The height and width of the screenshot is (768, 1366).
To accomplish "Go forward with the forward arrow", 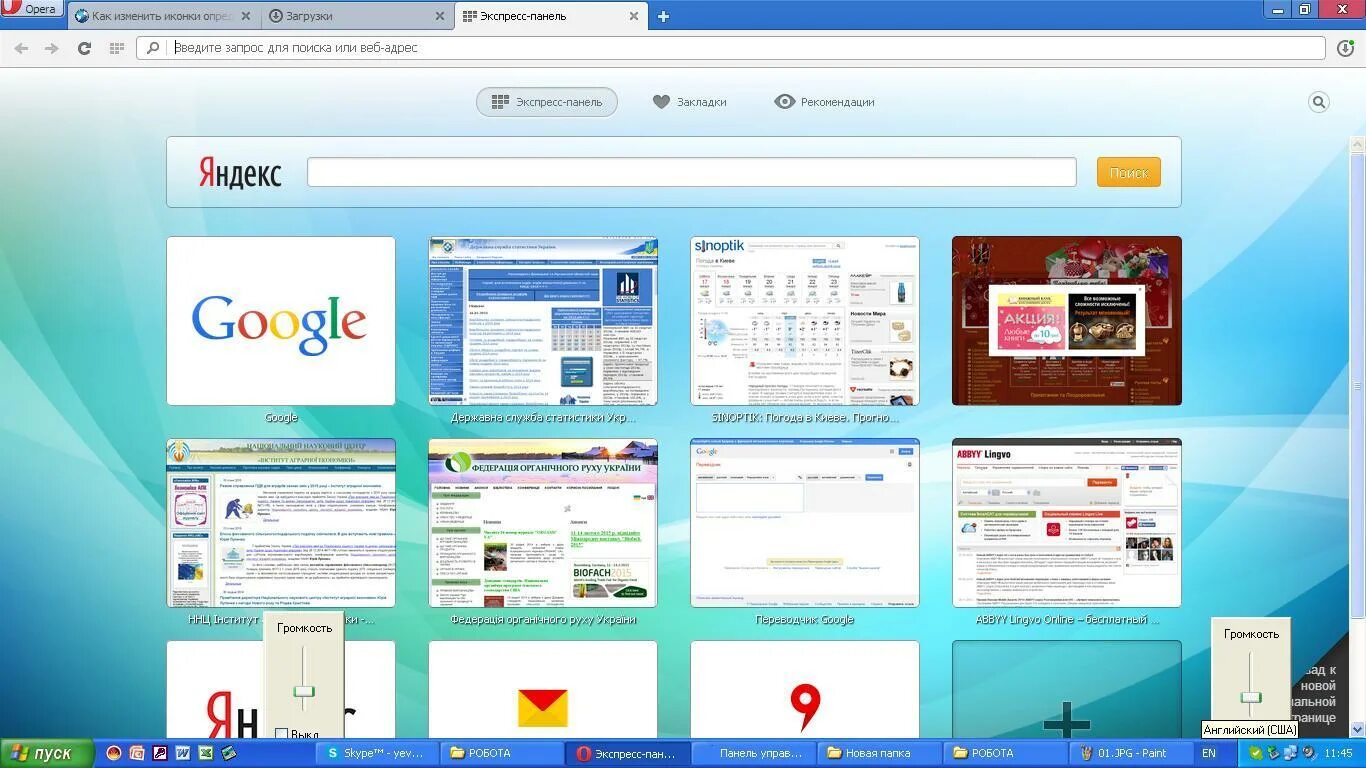I will click(x=51, y=48).
